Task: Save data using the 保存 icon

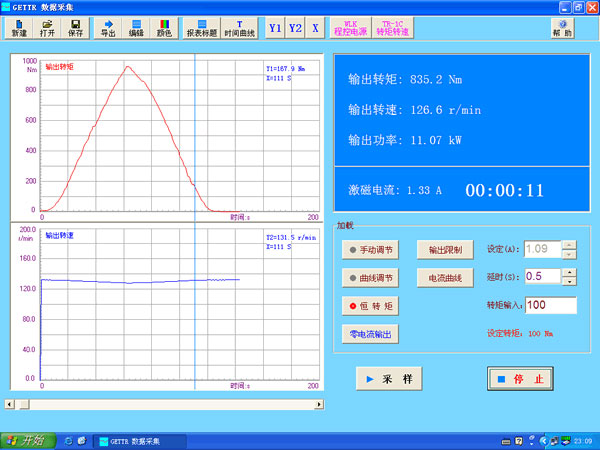Action: (75, 27)
